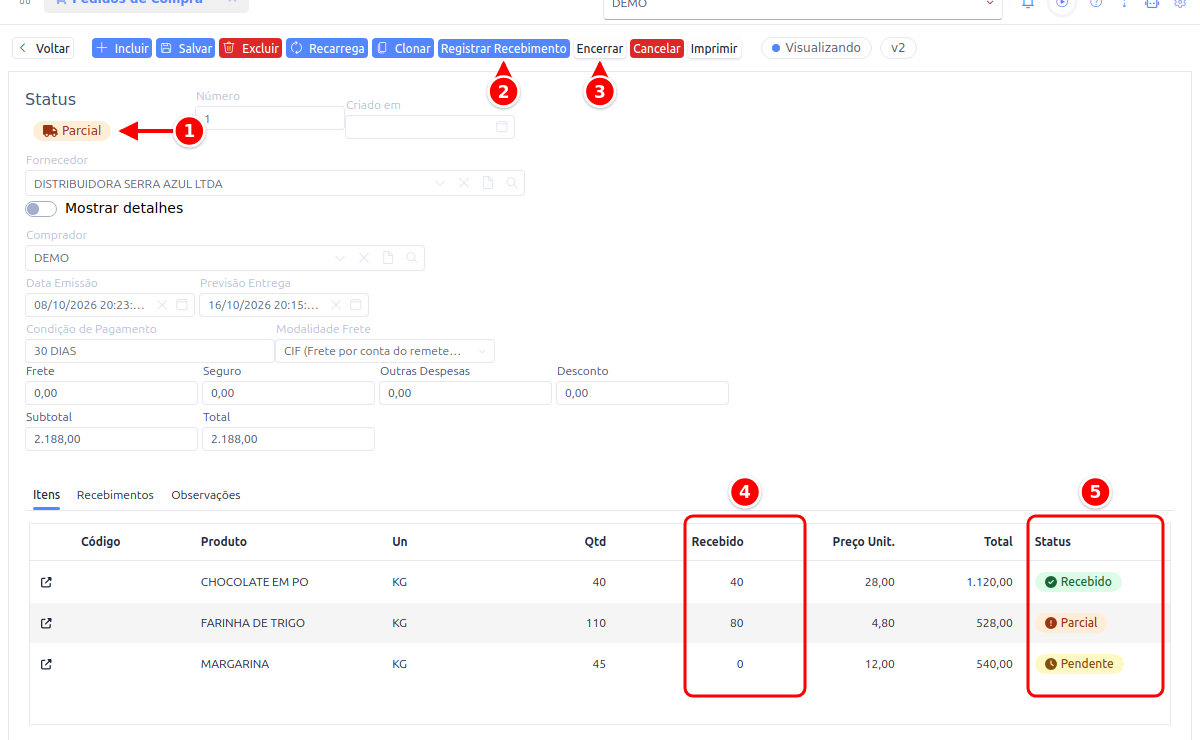Click the Comprador search magnifier icon
1200x740 pixels.
coord(411,258)
